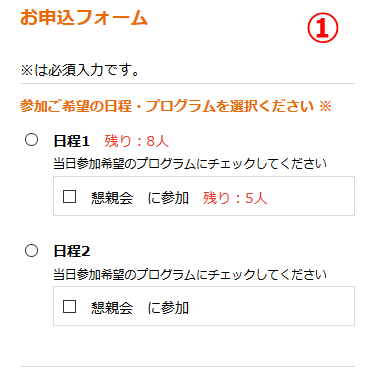Click 懇親会 に参加 label under 日程2

pos(140,308)
